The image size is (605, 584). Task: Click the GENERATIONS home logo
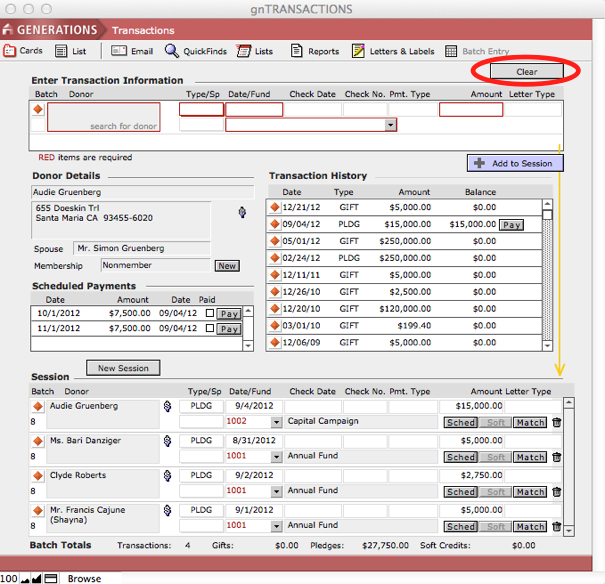click(52, 30)
